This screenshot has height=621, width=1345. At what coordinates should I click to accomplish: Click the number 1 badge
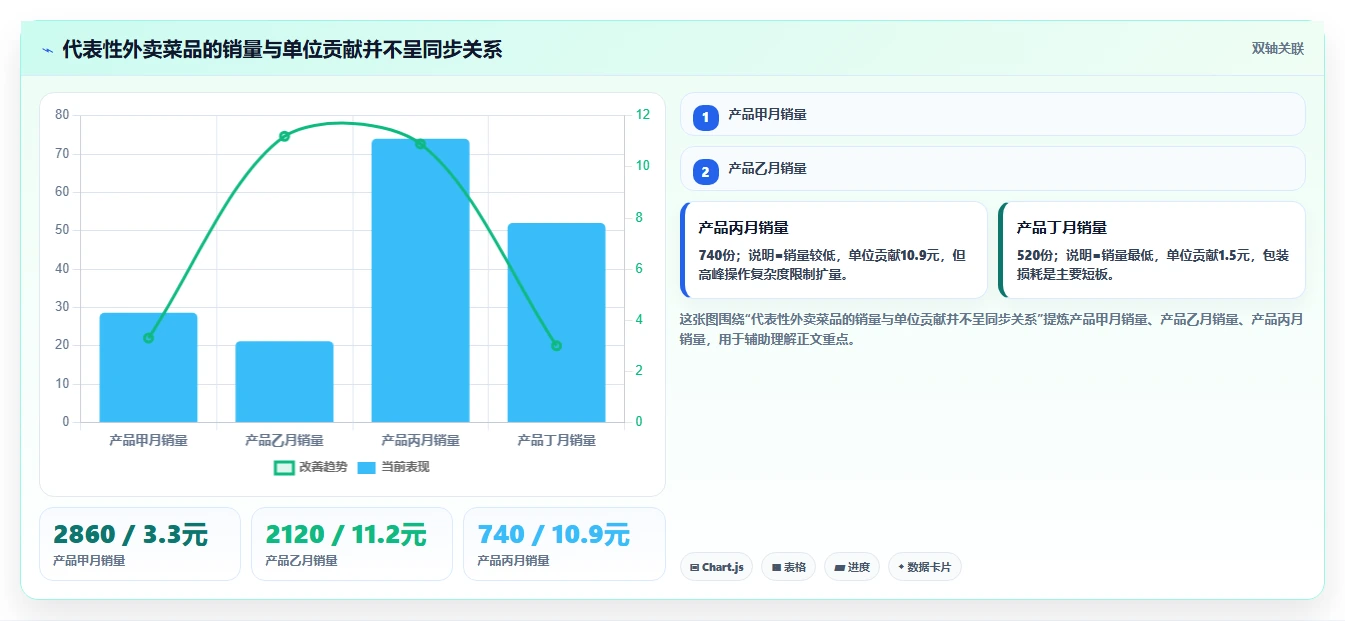click(705, 118)
